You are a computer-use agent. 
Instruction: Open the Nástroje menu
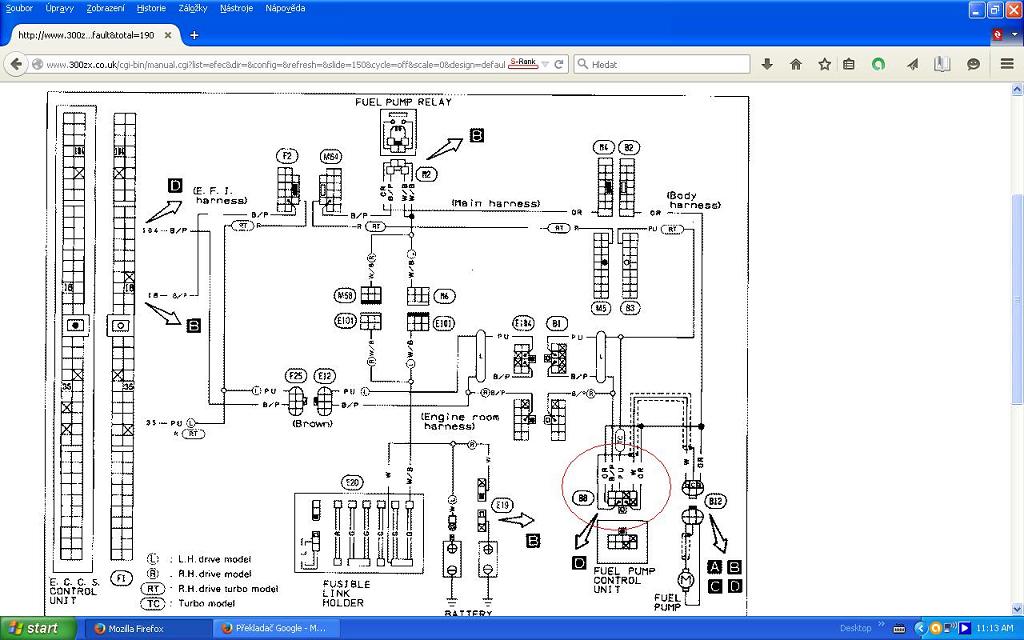(x=236, y=8)
